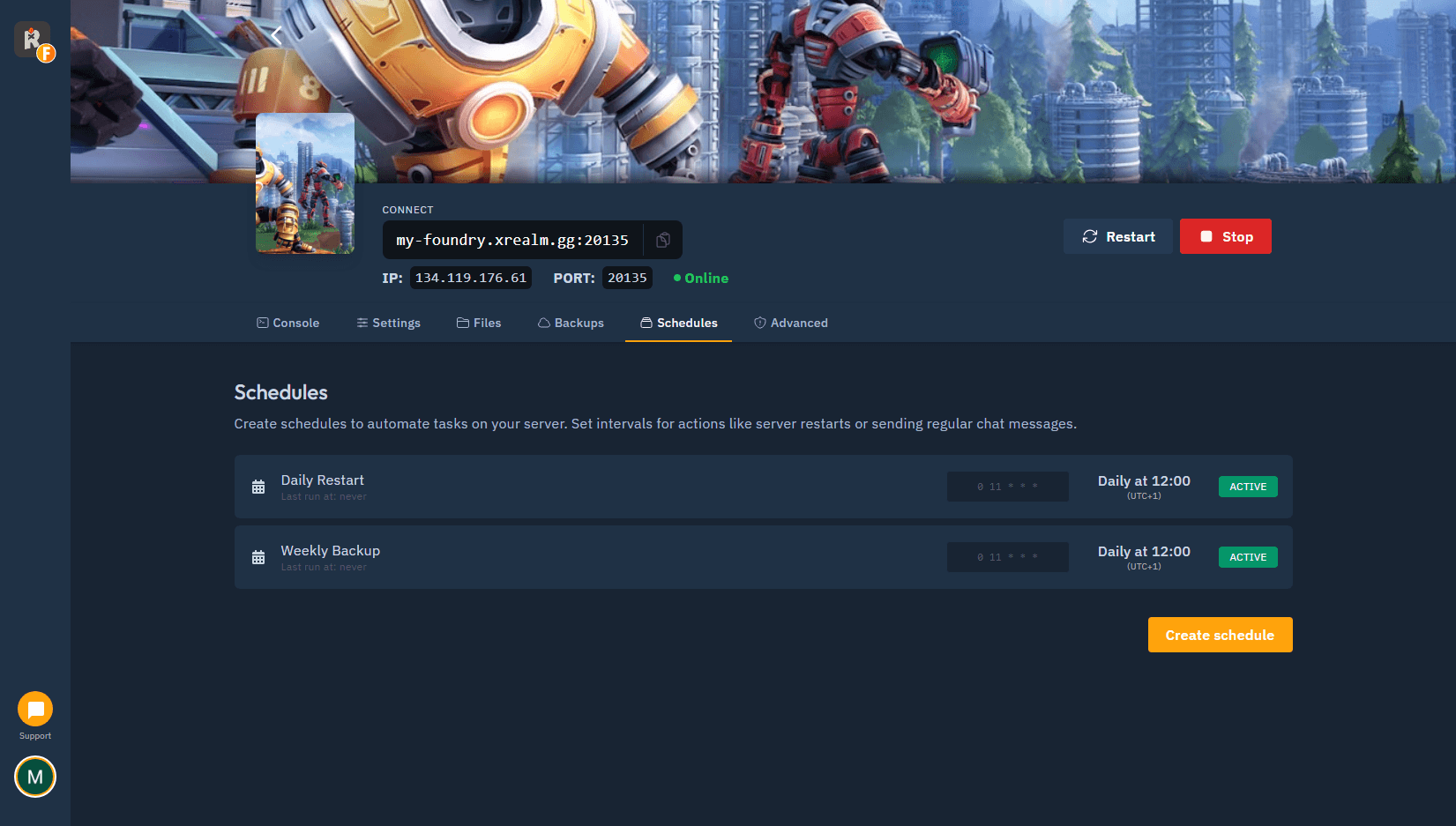Click the calendar icon beside Daily Restart
Screen dimensions: 1456x826
click(258, 486)
